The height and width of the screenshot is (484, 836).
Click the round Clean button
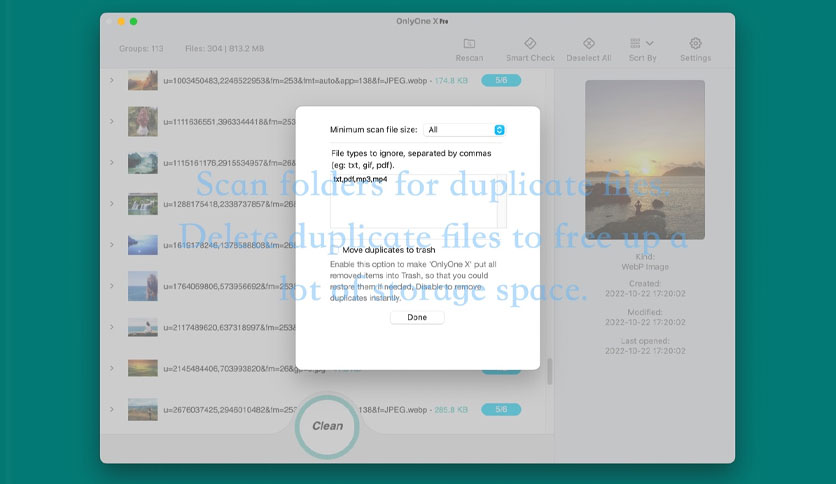click(327, 426)
